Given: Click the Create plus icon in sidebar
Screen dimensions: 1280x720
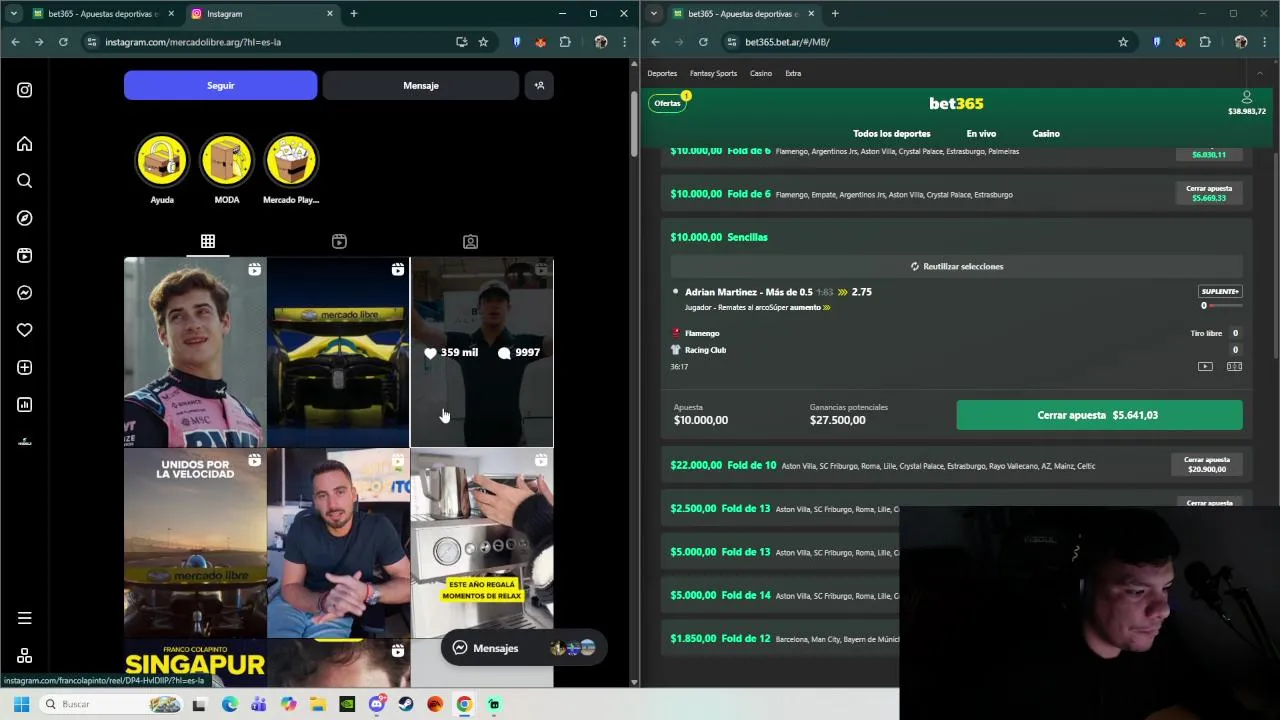Looking at the screenshot, I should (24, 367).
